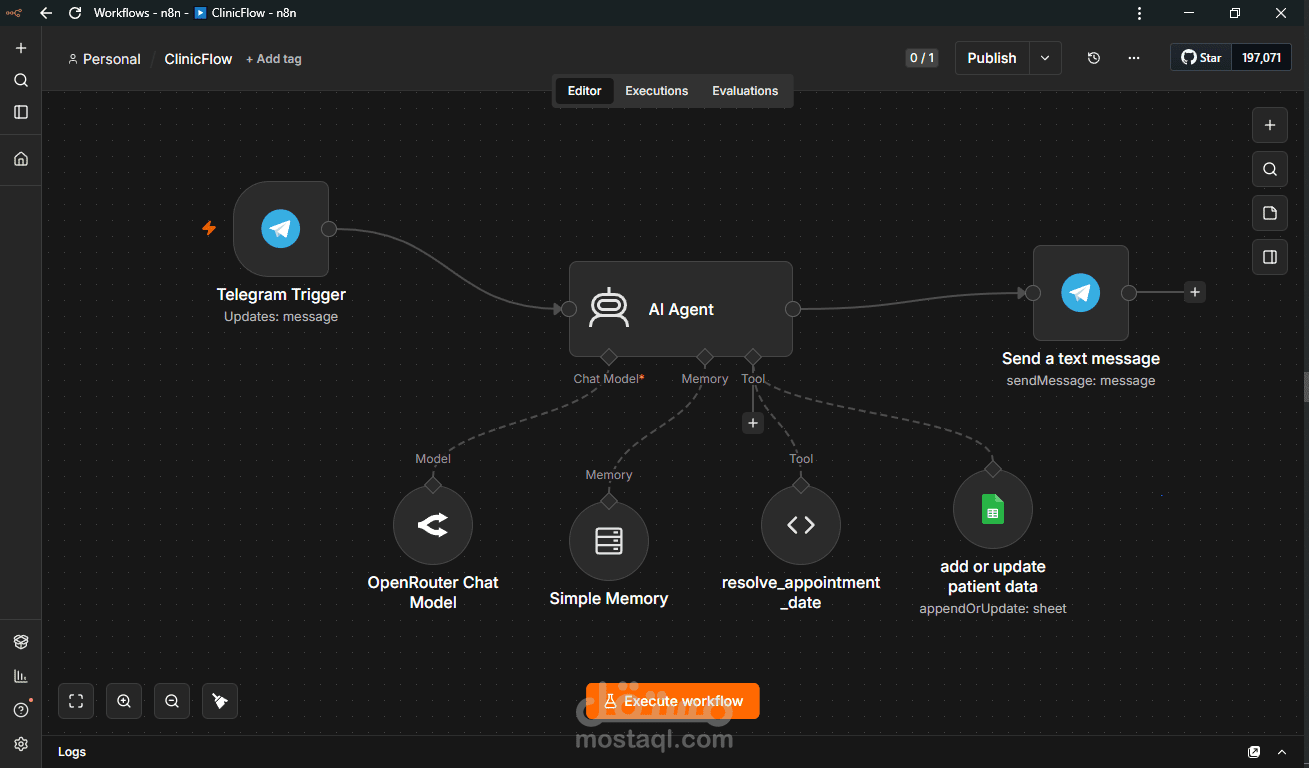Viewport: 1309px width, 768px height.
Task: Add a node with canvas plus button
Action: point(1270,125)
